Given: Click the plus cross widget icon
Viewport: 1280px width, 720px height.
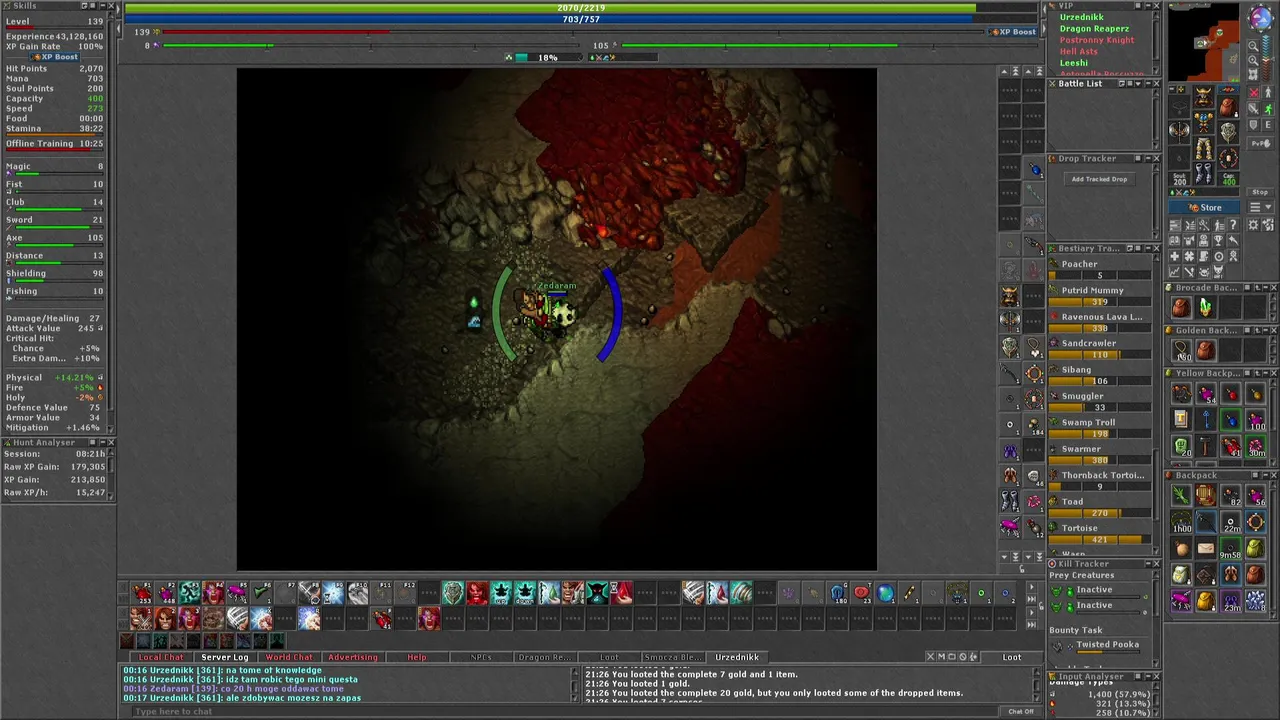Looking at the screenshot, I should [x=1175, y=256].
